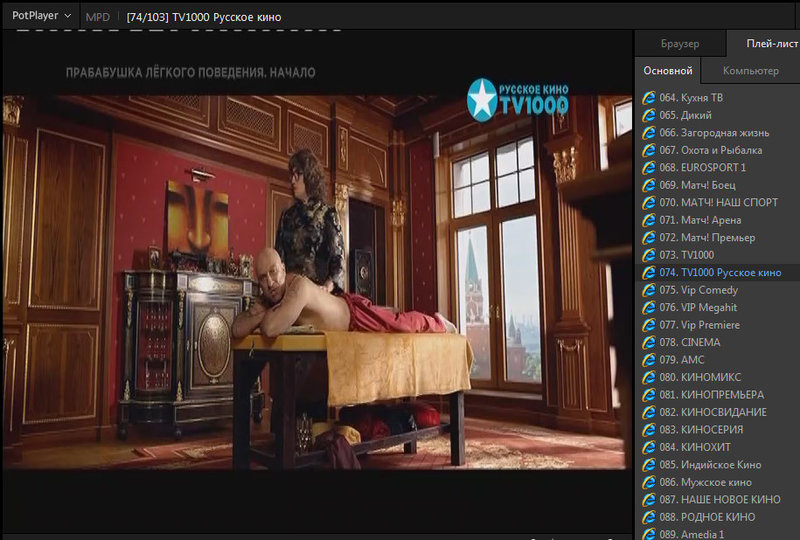Switch to the Браузер tab
The width and height of the screenshot is (800, 540).
[x=680, y=44]
